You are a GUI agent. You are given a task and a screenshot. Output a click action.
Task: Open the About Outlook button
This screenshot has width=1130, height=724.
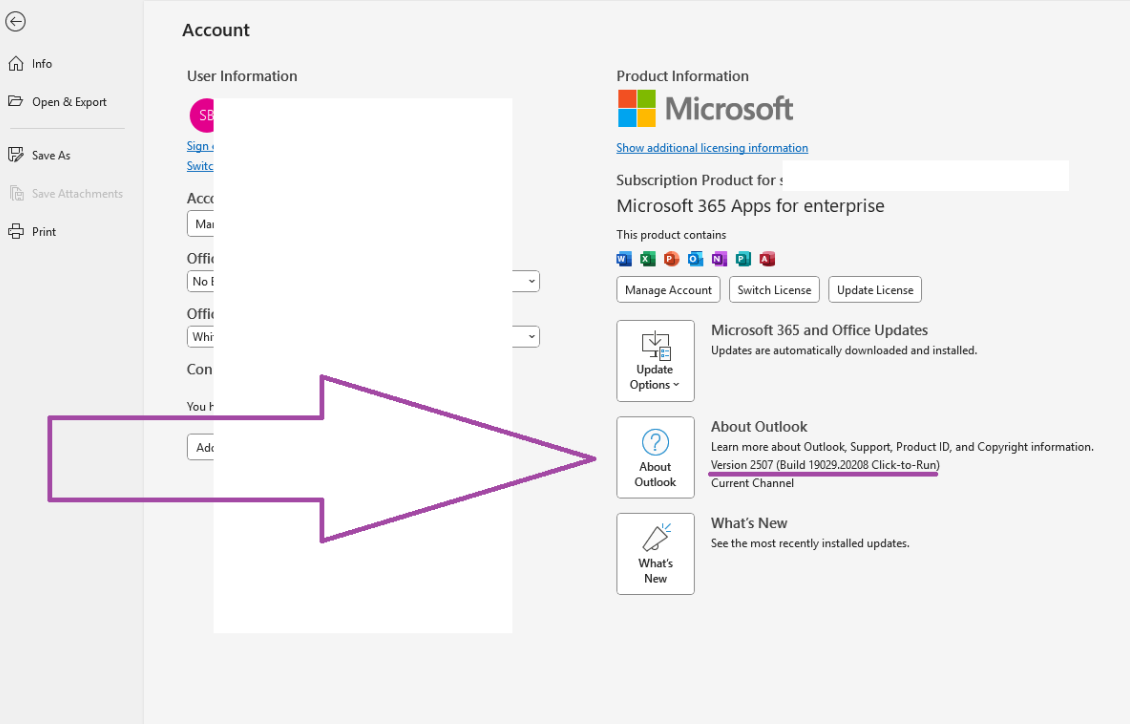[x=655, y=457]
